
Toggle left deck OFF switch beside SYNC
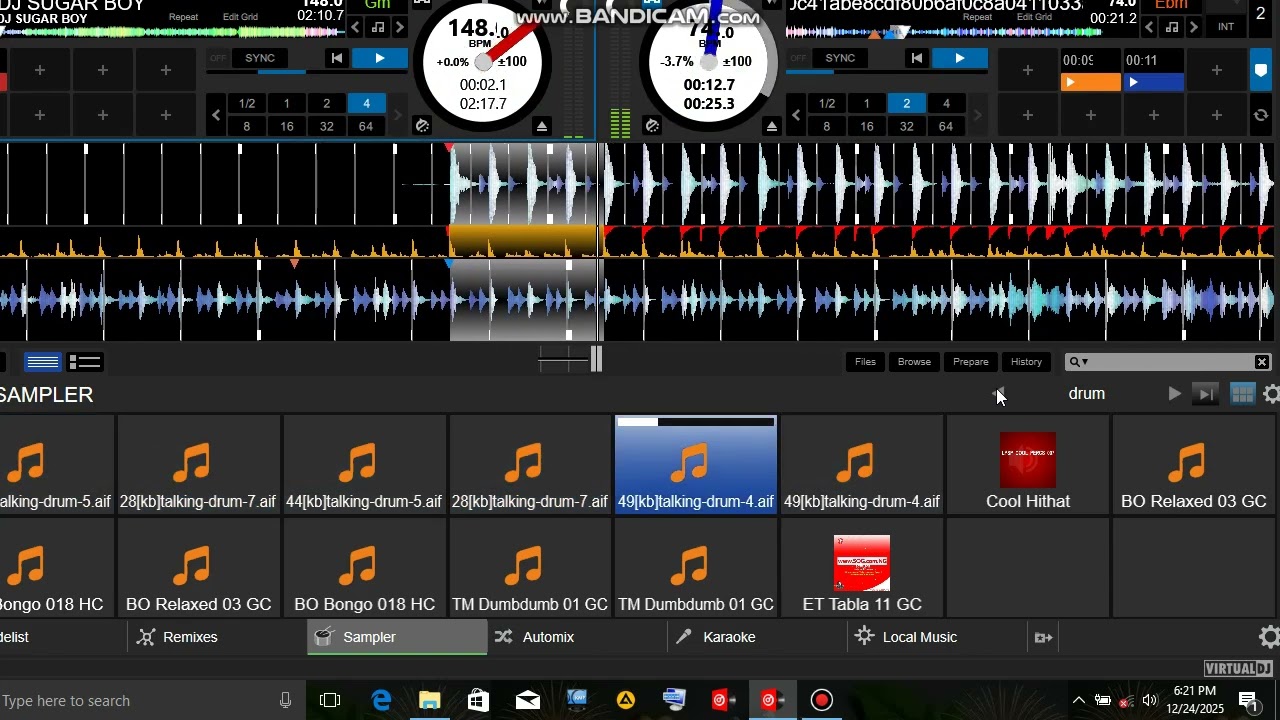click(x=218, y=58)
